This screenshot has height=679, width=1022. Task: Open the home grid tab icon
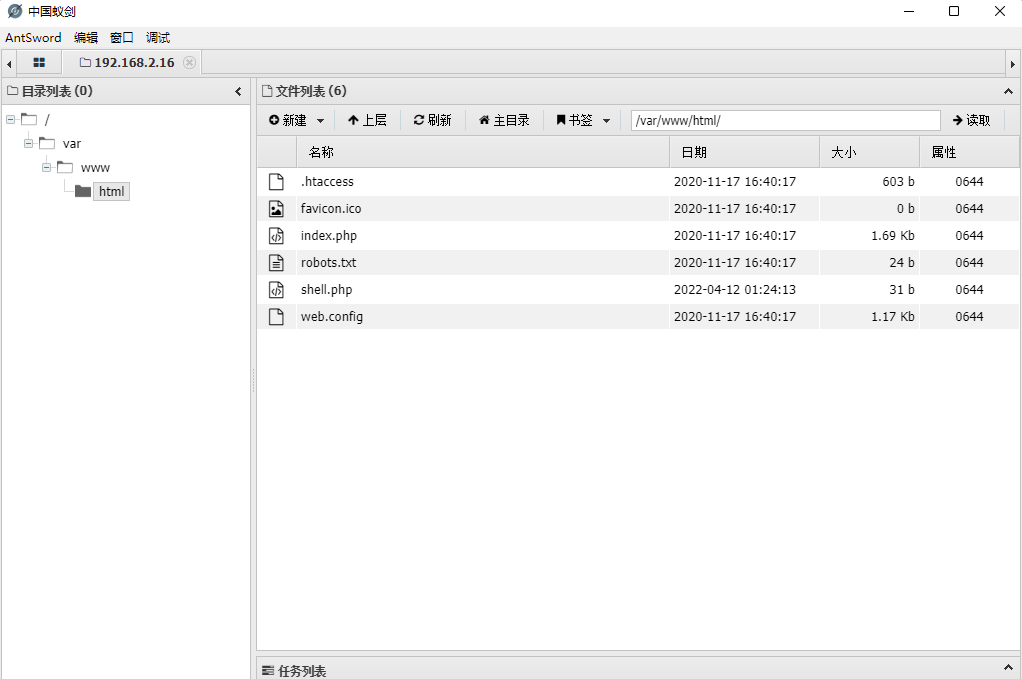tap(39, 63)
